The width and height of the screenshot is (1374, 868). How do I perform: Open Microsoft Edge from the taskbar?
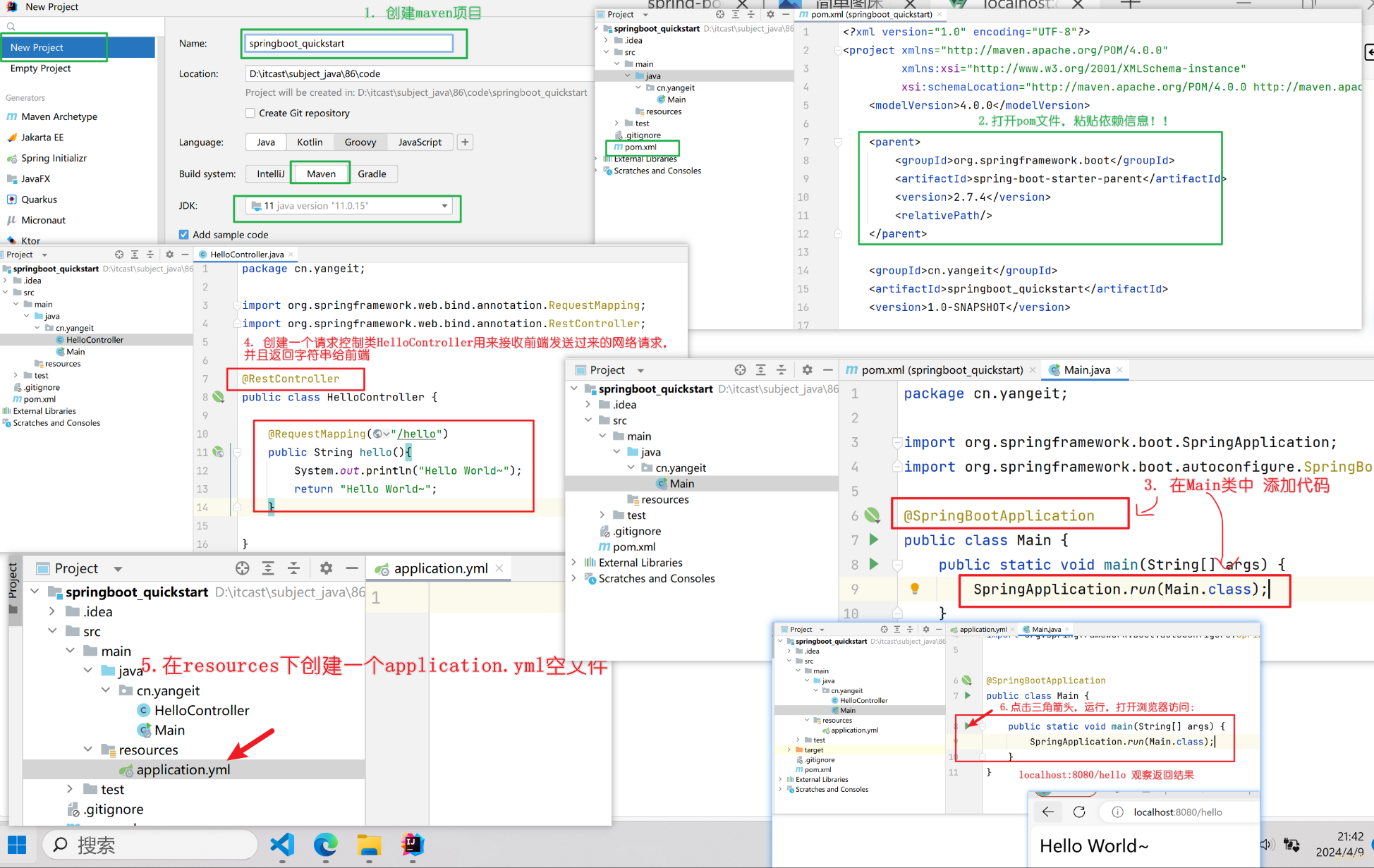click(325, 844)
